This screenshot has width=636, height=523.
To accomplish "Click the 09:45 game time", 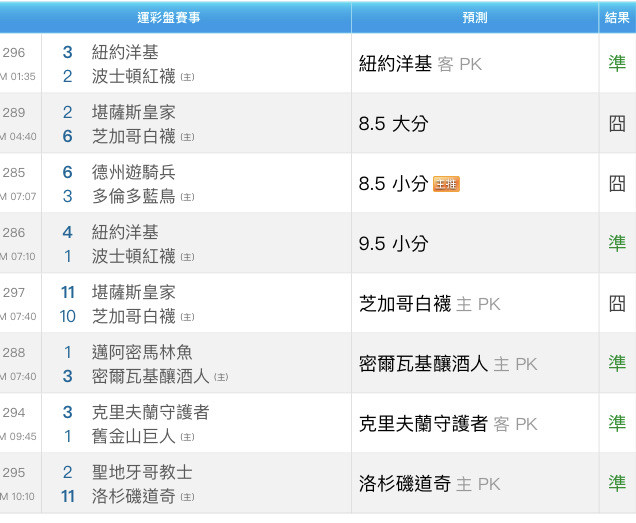I will (x=23, y=437).
